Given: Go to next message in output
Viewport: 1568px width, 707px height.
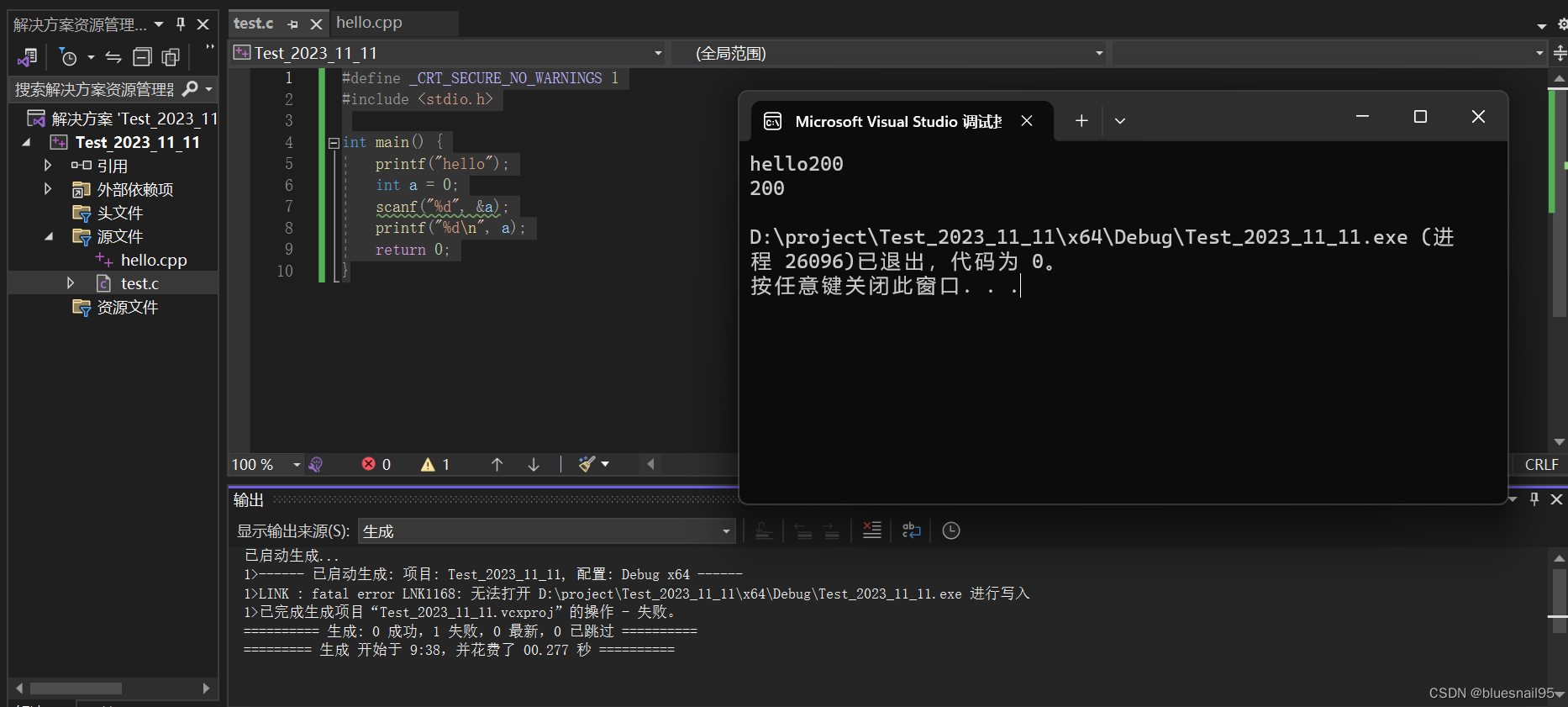Looking at the screenshot, I should pos(832,530).
